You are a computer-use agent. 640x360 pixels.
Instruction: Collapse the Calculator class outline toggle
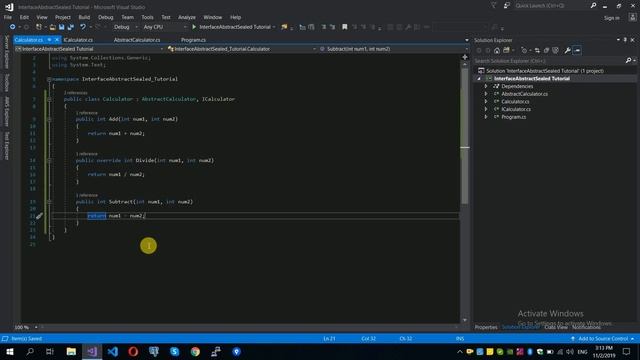click(49, 99)
